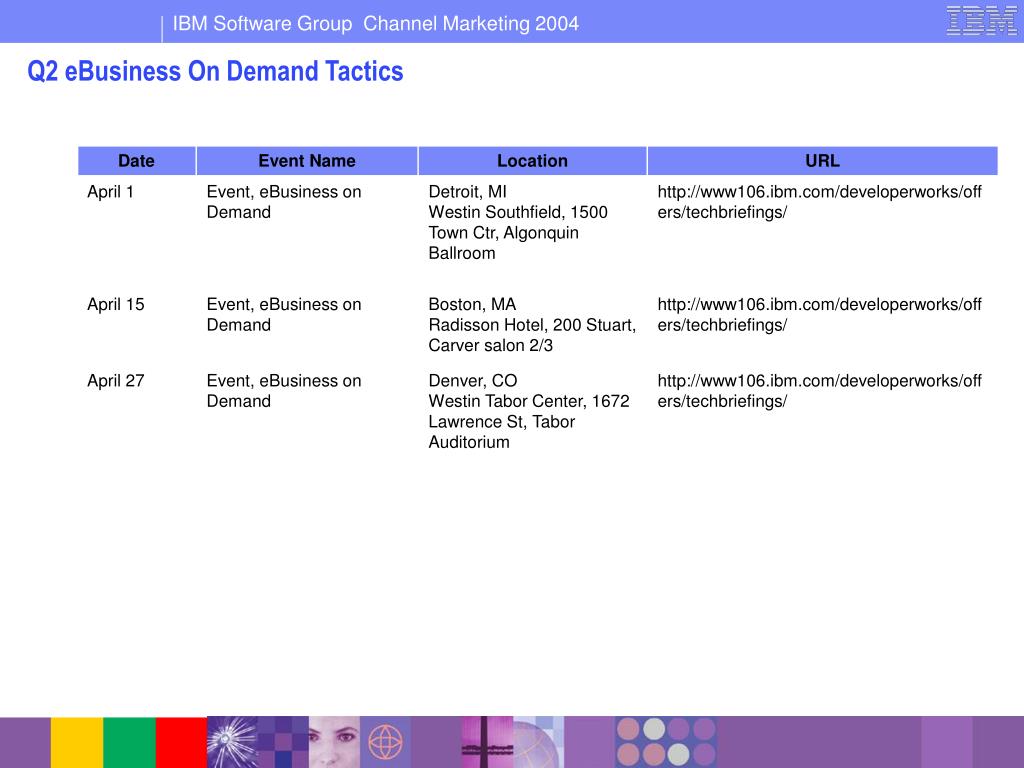1024x768 pixels.
Task: Open techbriefings URL in Denver row
Action: [820, 391]
